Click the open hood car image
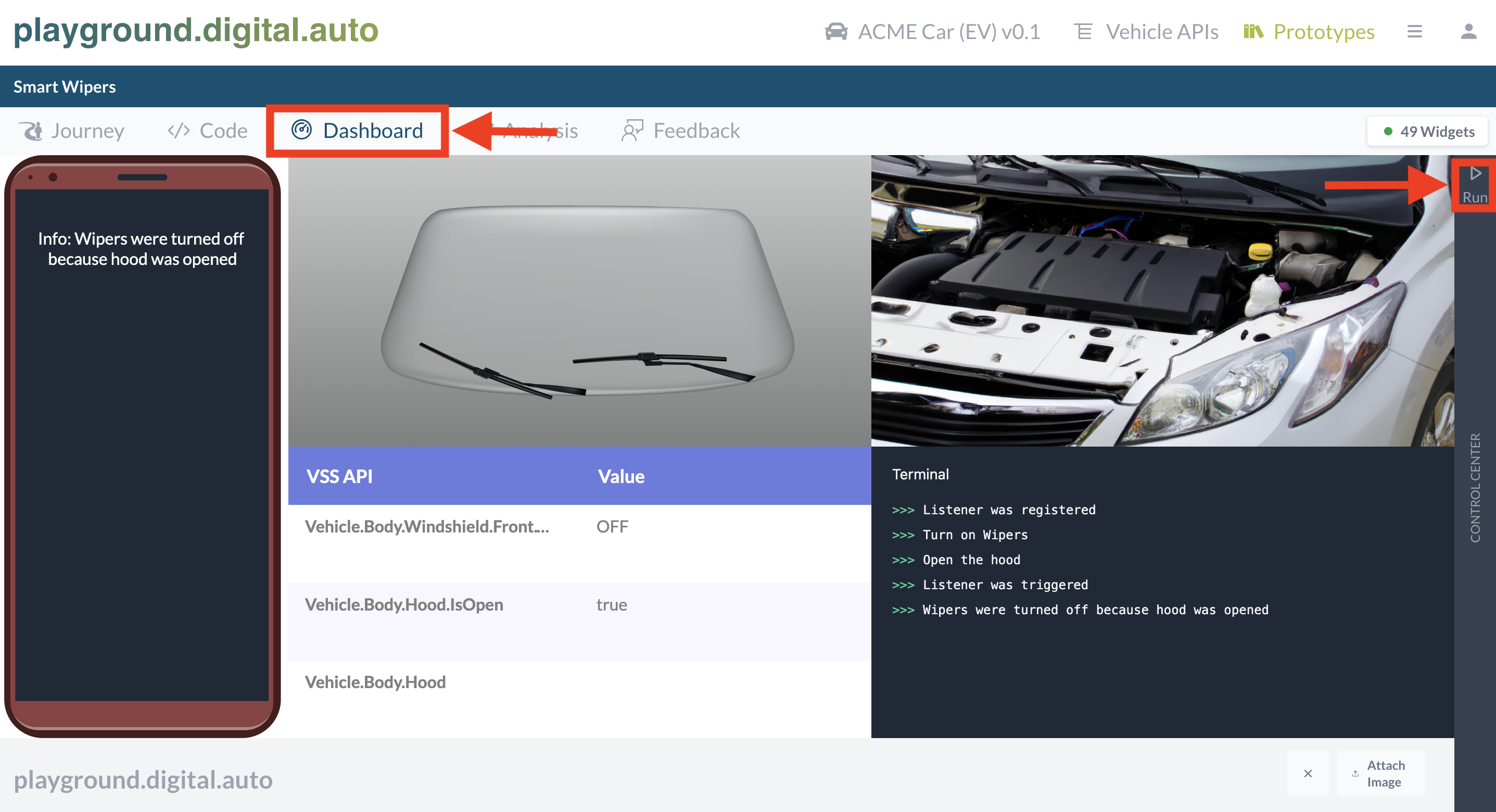 point(1162,301)
